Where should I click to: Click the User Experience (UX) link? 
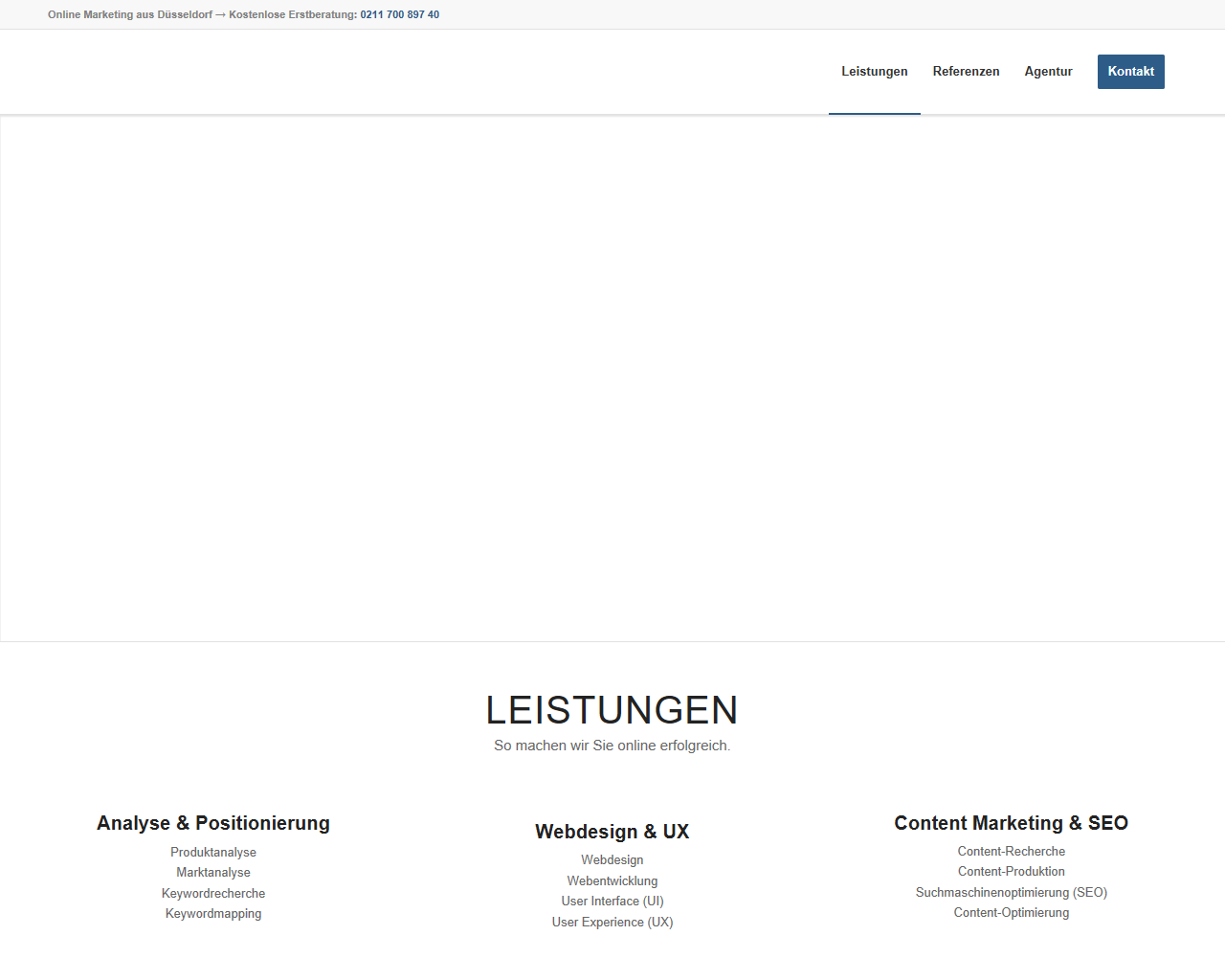point(612,922)
